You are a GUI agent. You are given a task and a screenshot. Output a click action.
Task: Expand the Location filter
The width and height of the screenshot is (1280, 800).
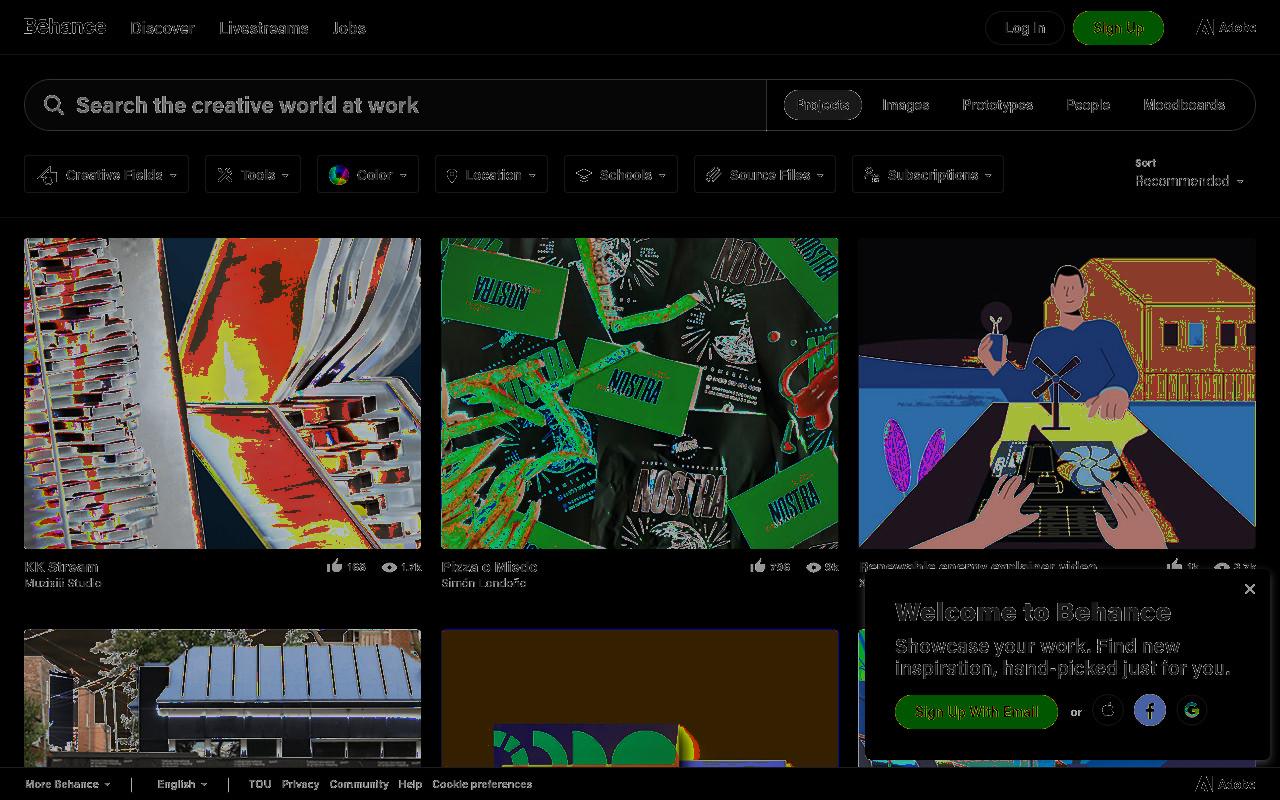(x=491, y=175)
